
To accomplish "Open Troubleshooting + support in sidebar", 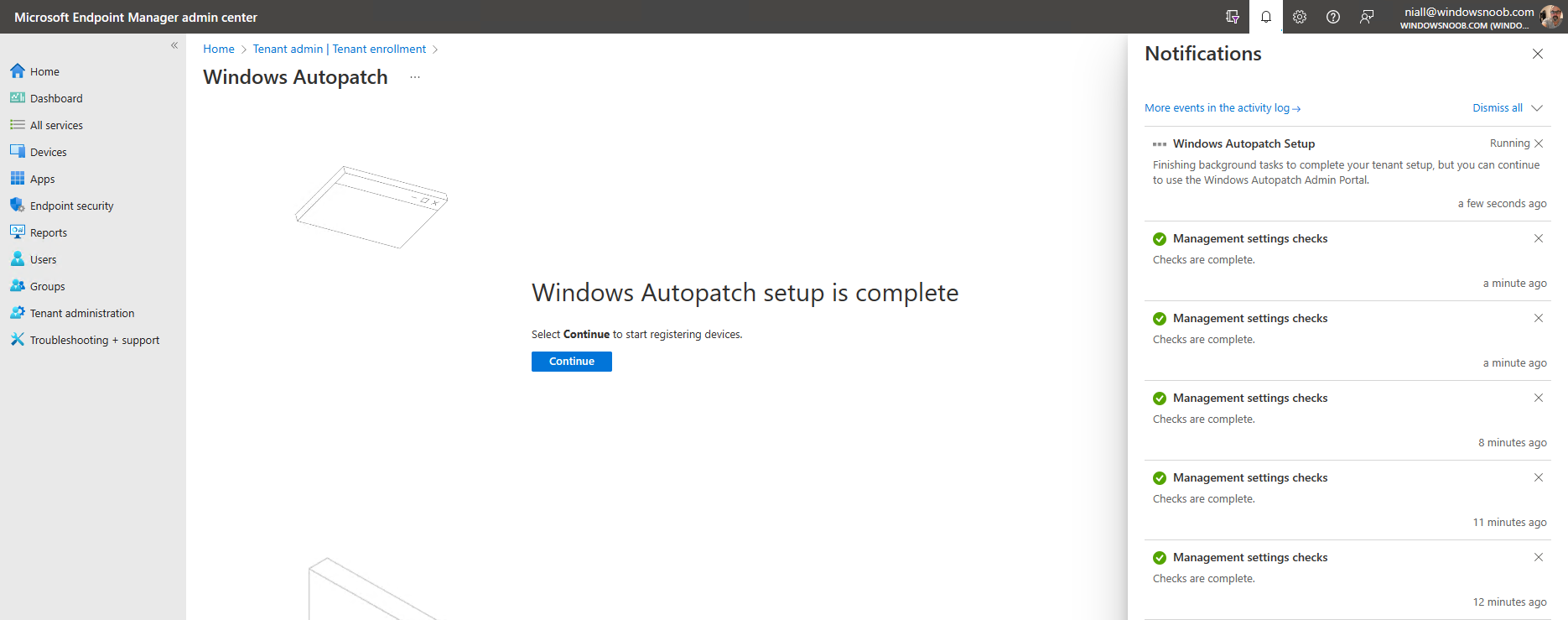I will click(x=93, y=340).
